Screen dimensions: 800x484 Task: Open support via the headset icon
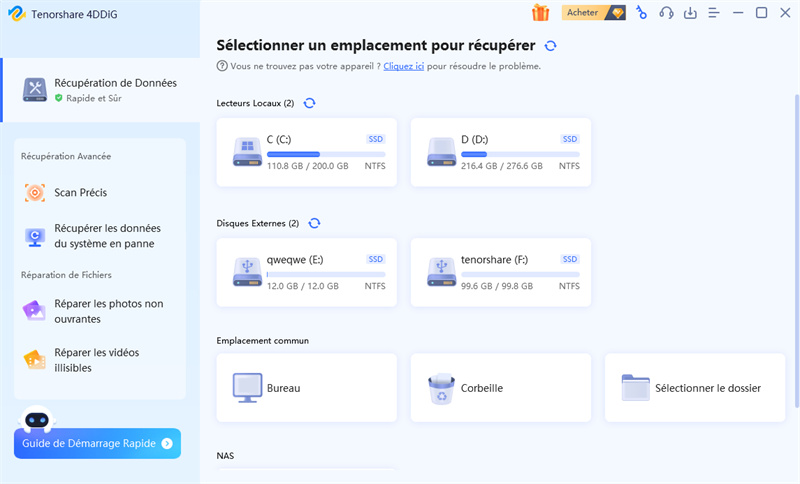(x=666, y=13)
